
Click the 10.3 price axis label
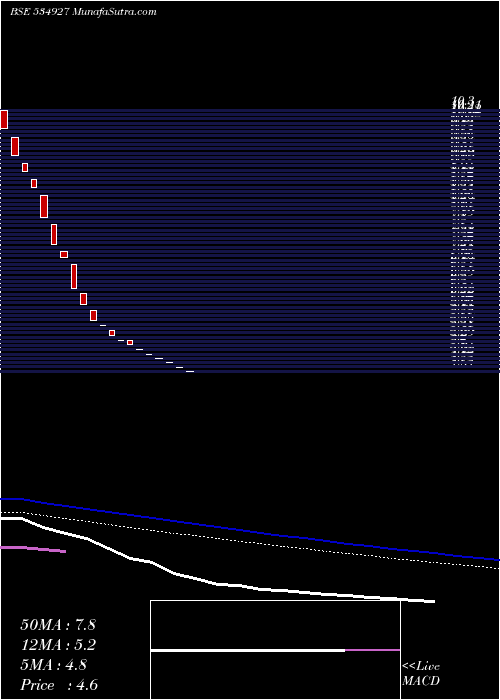tap(463, 100)
